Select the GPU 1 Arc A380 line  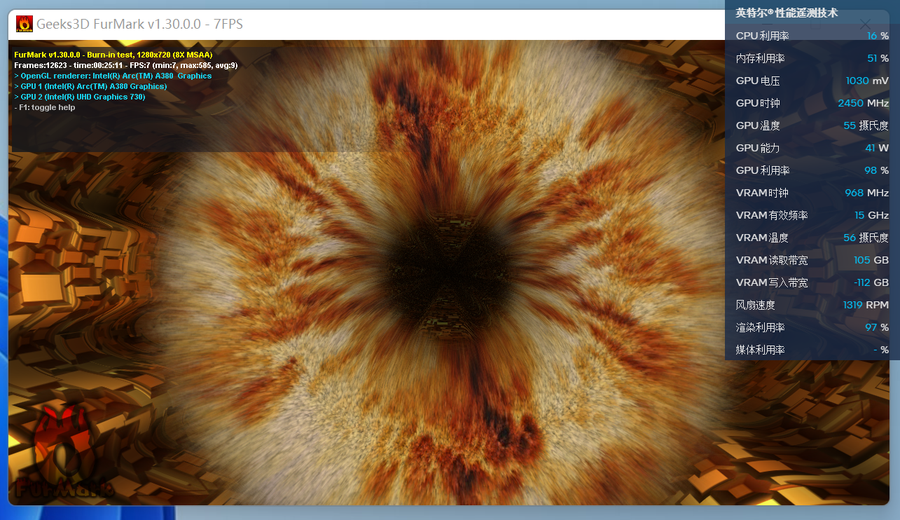pos(90,87)
